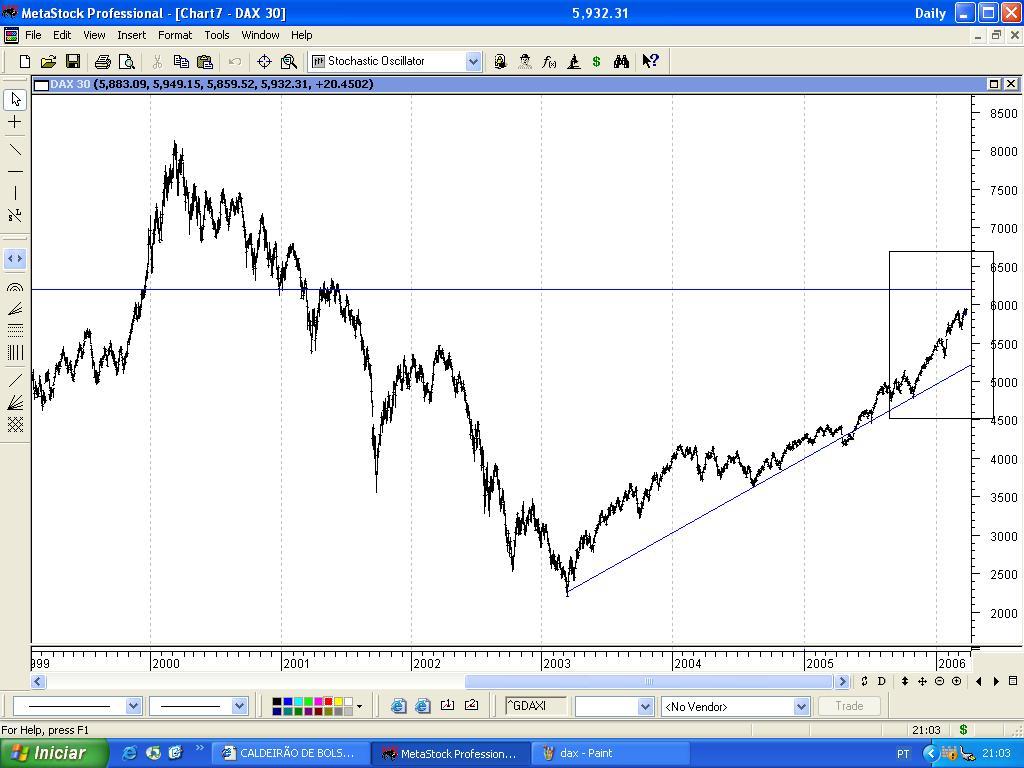The height and width of the screenshot is (768, 1024).
Task: Select the Fibonacci Retracement lines tool
Action: 15,330
